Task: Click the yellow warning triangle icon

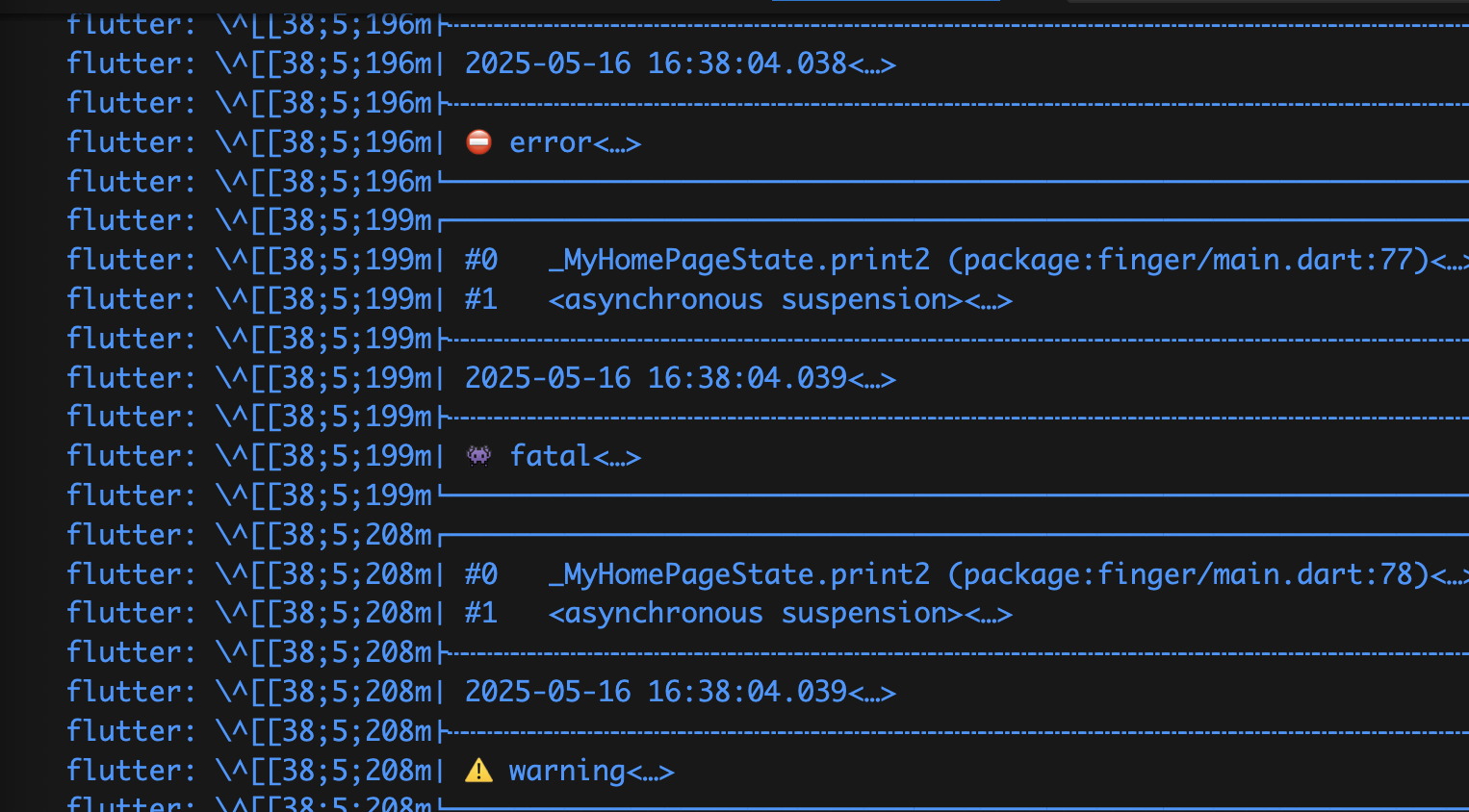Action: (x=478, y=771)
